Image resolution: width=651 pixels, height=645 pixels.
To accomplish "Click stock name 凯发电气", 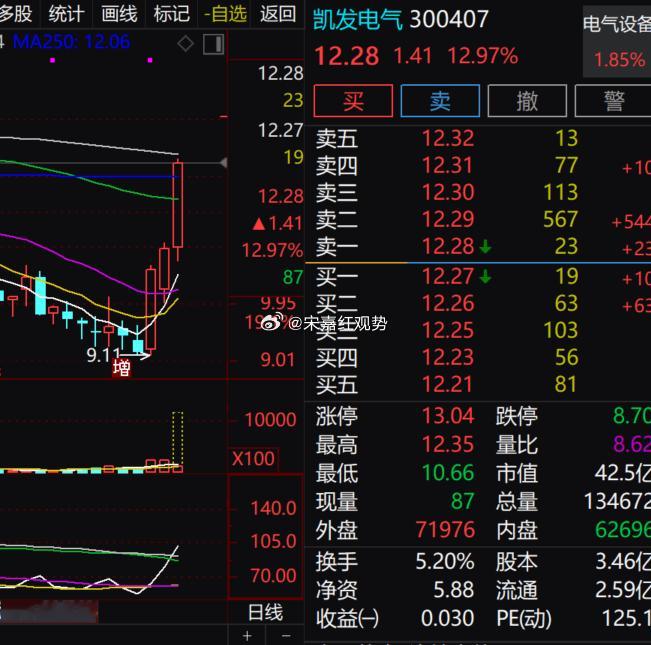I will click(x=357, y=20).
